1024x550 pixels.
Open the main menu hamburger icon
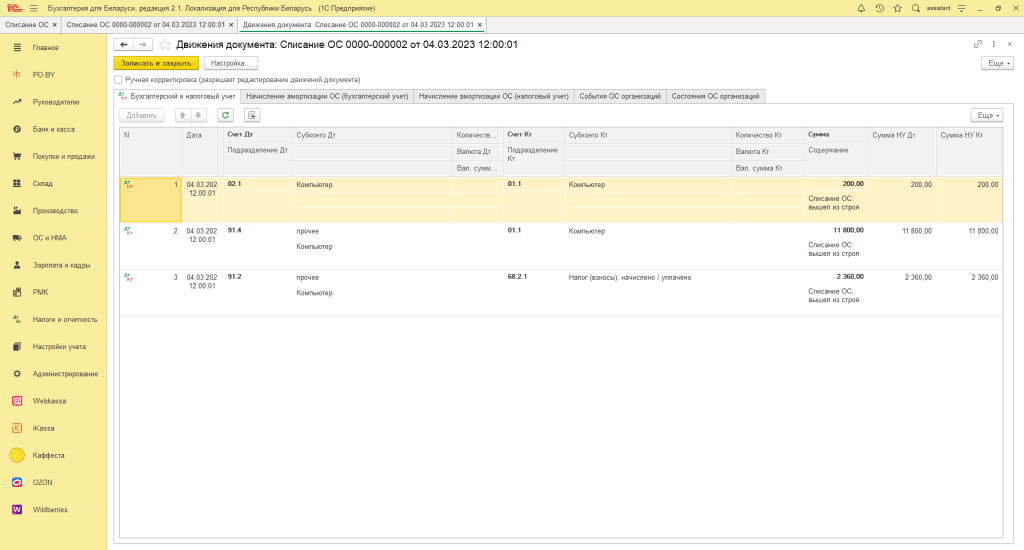[33, 8]
